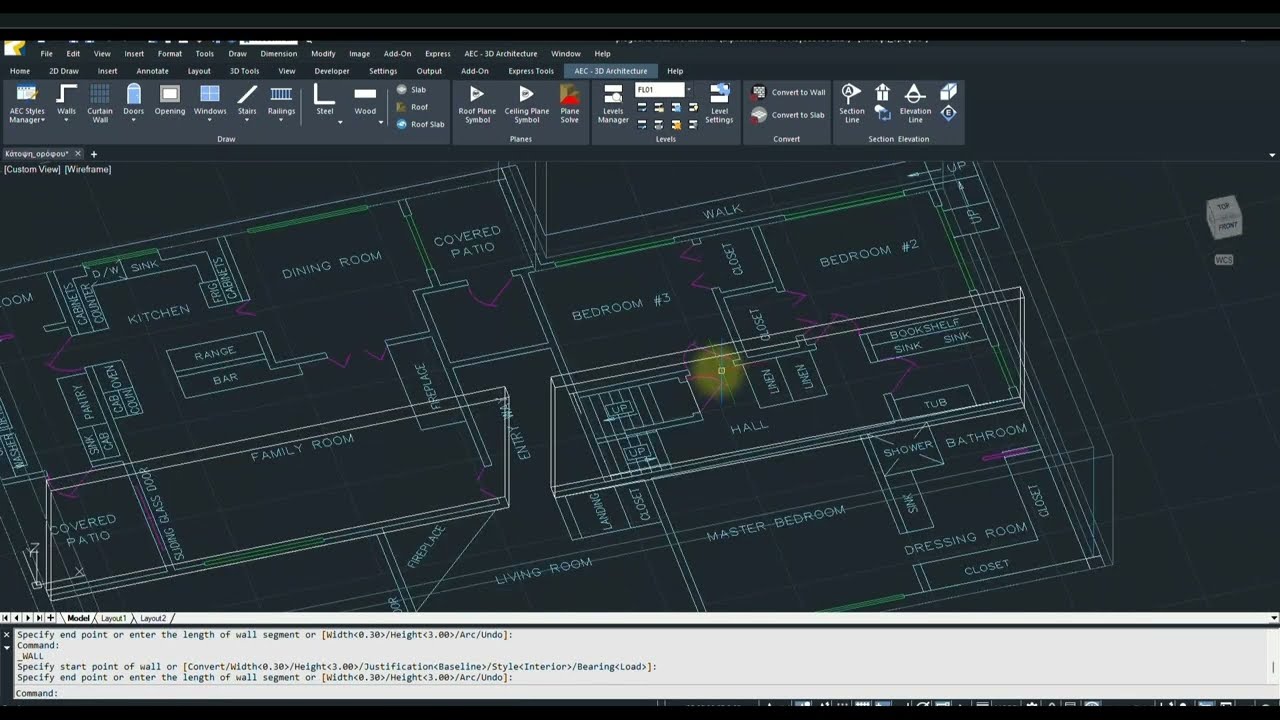
Task: Open the AEC Styles Manager tool
Action: click(x=27, y=103)
